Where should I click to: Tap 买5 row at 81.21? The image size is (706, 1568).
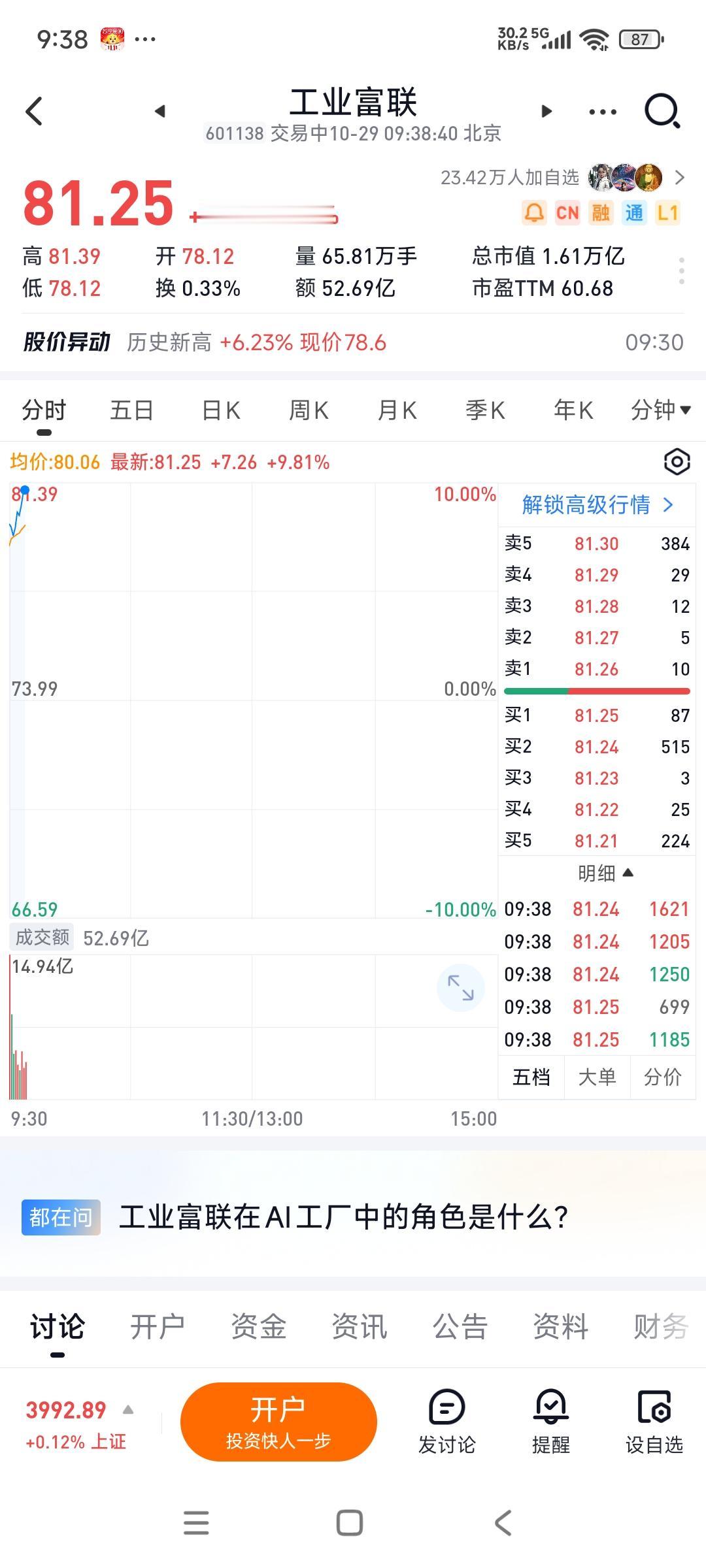[x=597, y=841]
